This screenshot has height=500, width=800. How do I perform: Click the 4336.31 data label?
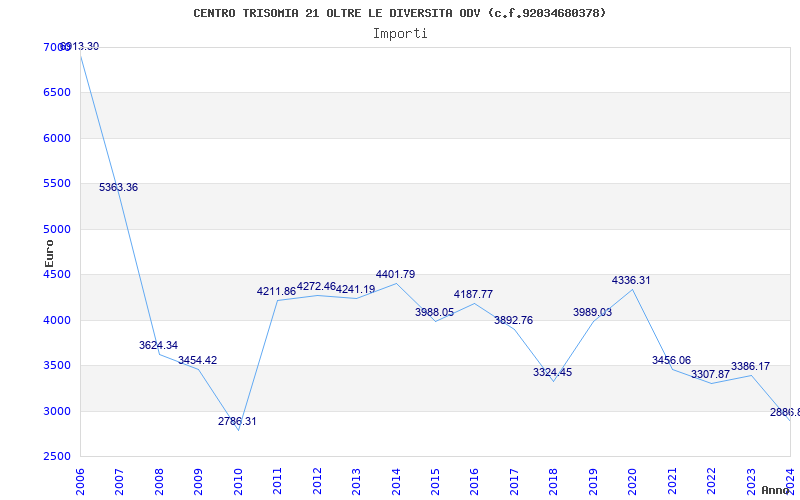pos(631,281)
